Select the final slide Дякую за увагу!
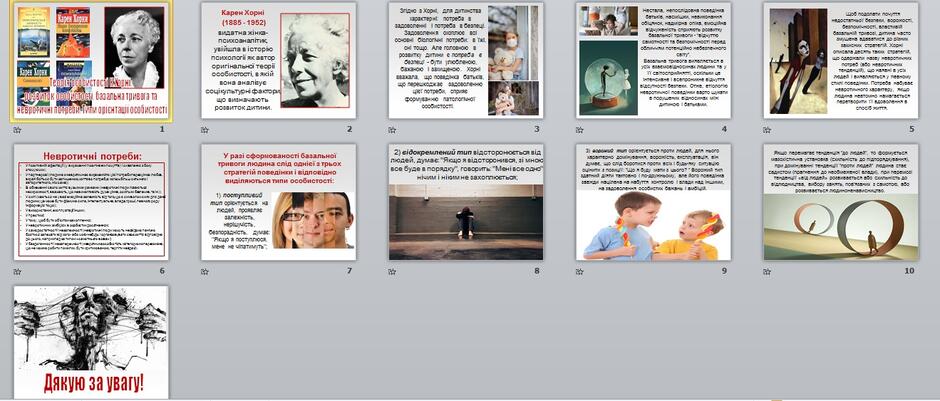 tap(91, 342)
